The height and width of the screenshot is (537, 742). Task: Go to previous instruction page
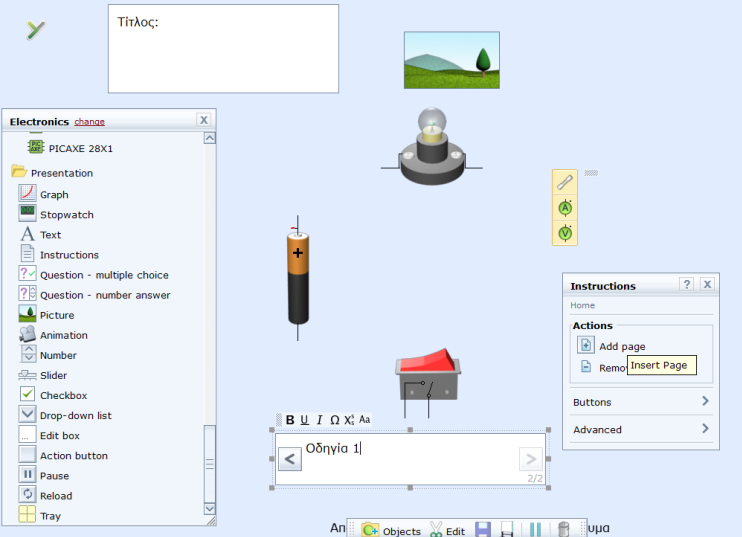(290, 459)
